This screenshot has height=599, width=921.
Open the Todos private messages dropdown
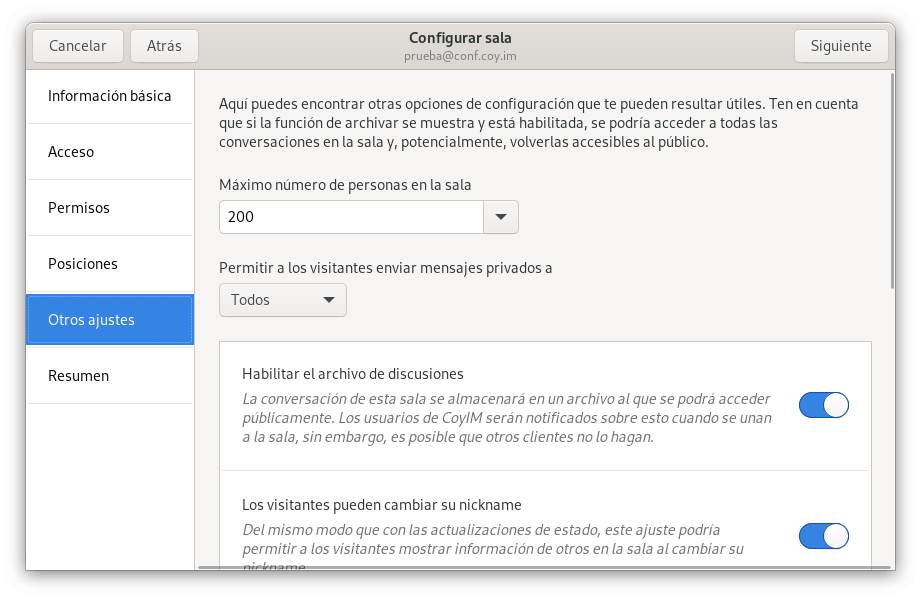click(283, 300)
